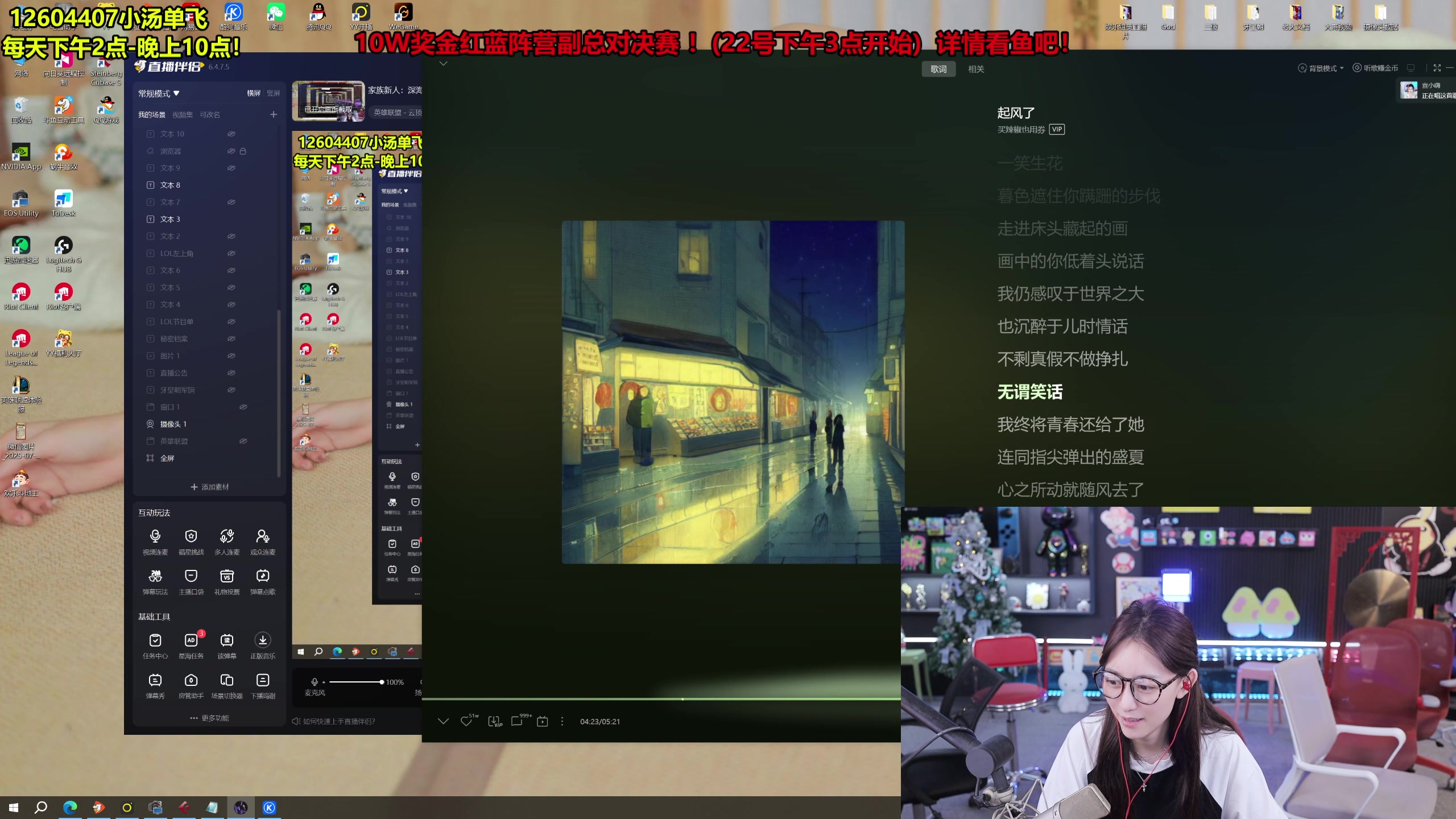Click the MV video icon in player bar
This screenshot has width=1456, height=819.
[x=543, y=721]
